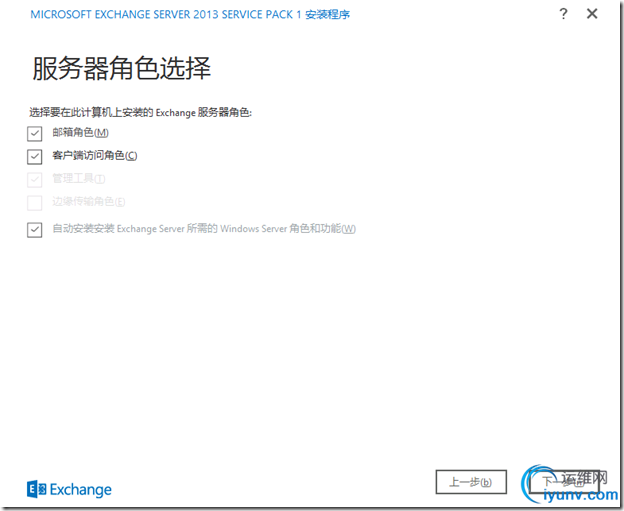Close the Exchange setup window
Image resolution: width=624 pixels, height=511 pixels.
[x=592, y=14]
